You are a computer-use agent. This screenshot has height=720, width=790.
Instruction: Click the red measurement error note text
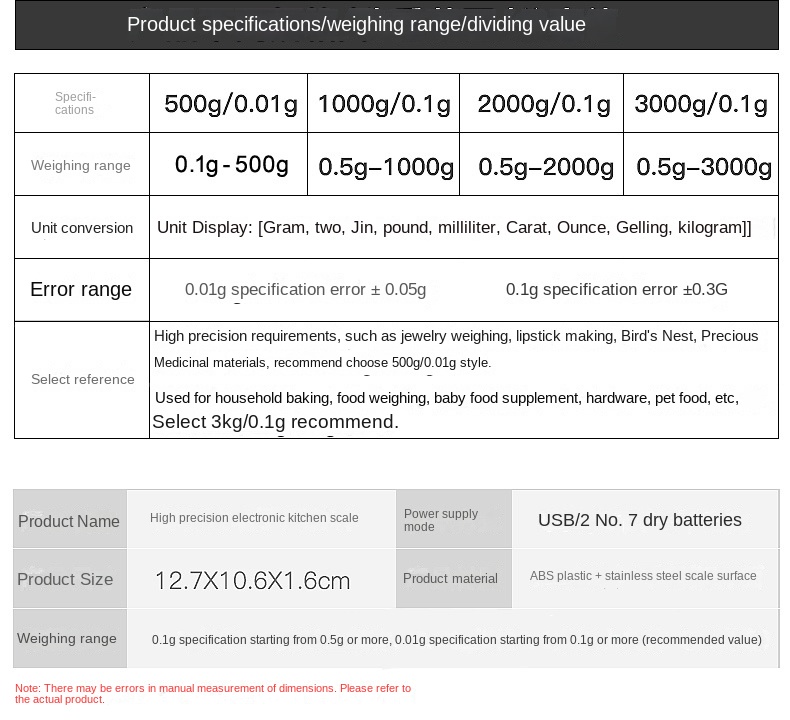pos(213,693)
